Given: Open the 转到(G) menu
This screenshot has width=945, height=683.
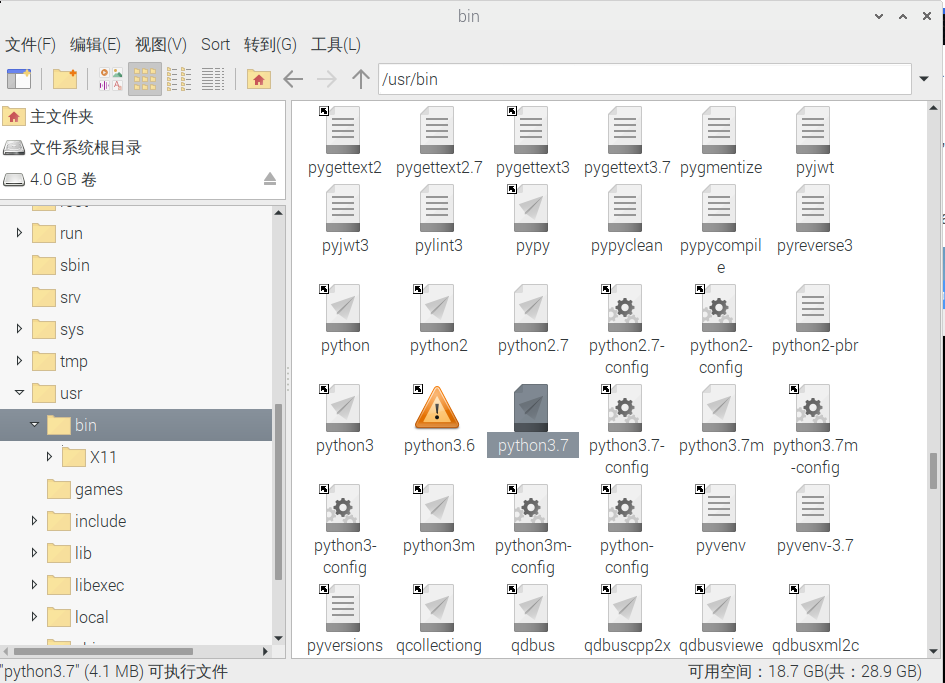Looking at the screenshot, I should 270,45.
